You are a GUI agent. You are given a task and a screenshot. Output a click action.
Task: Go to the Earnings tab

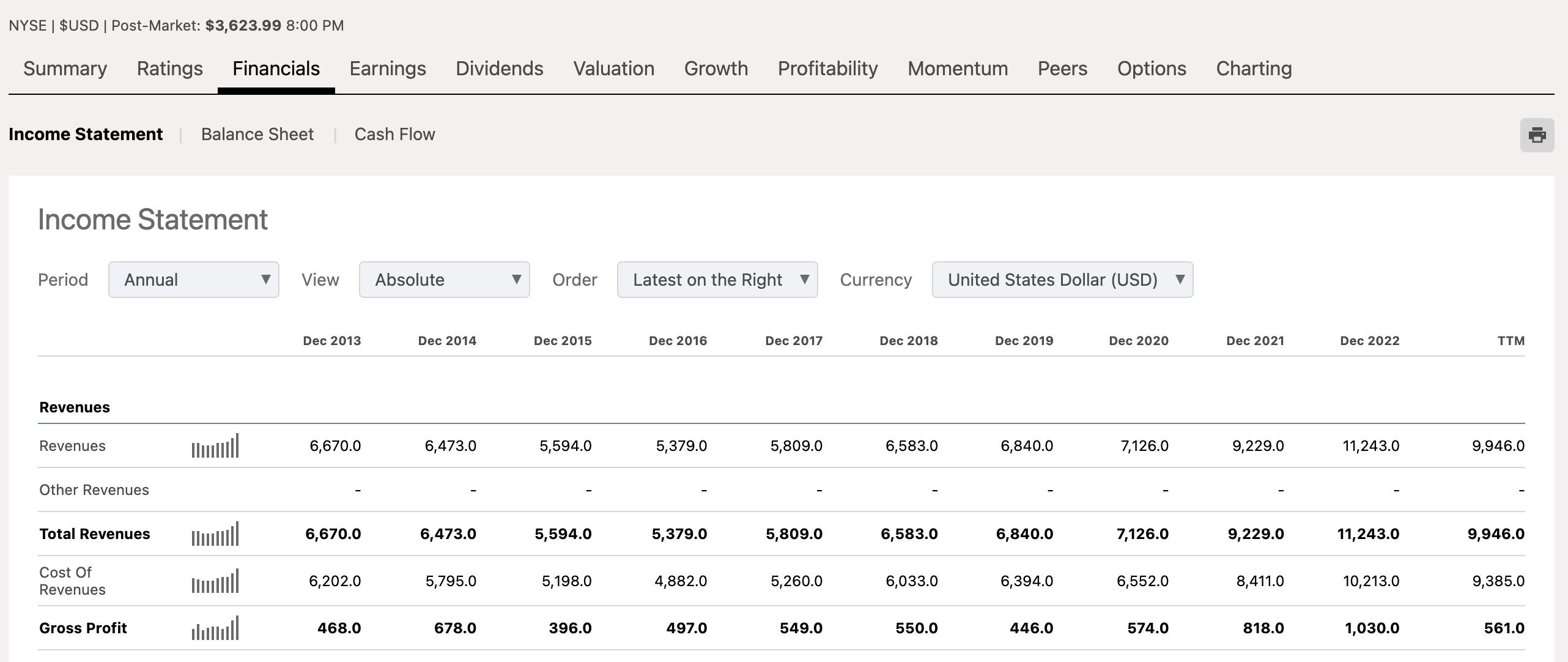(388, 69)
